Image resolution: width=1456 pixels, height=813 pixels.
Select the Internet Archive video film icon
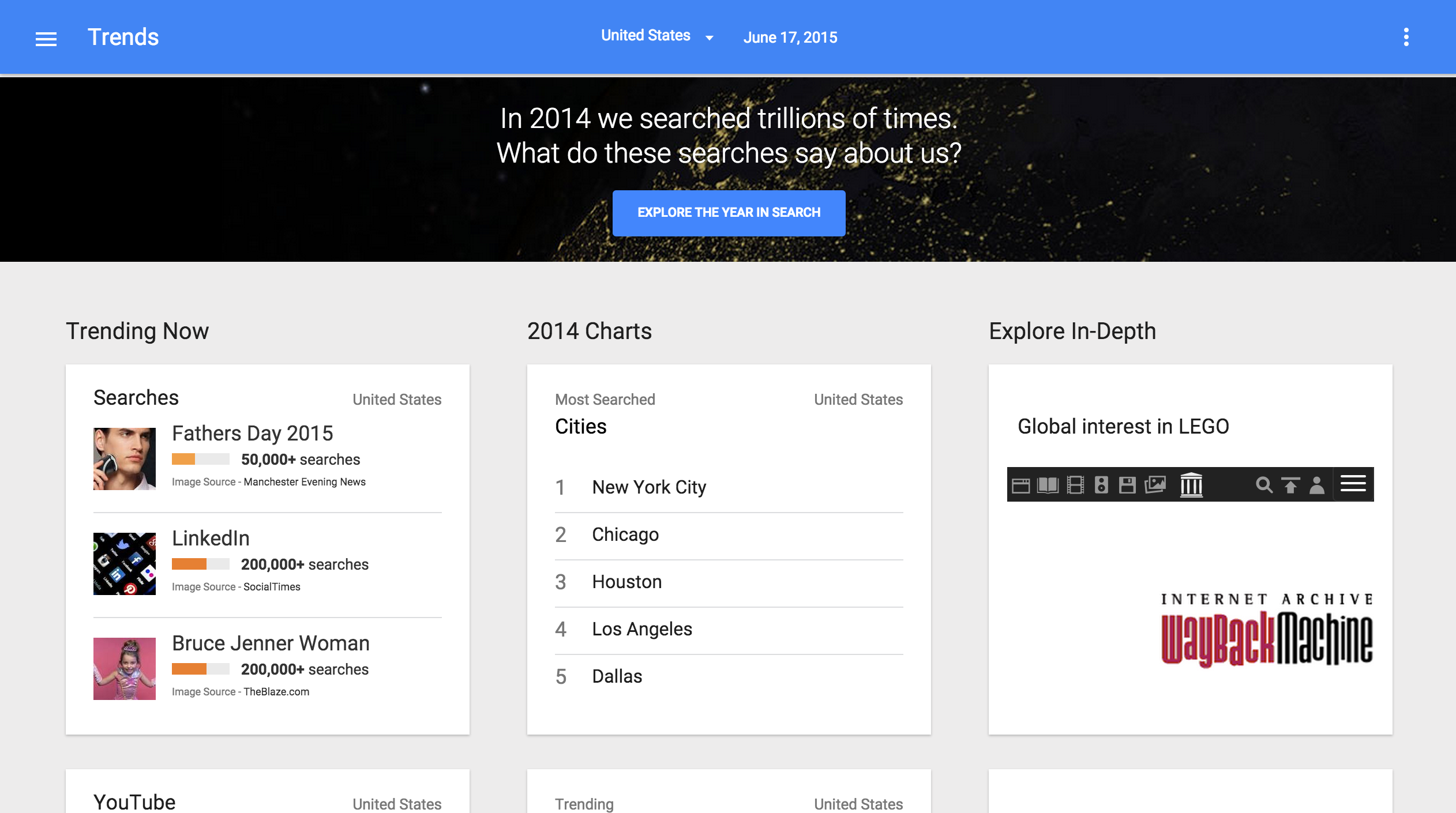point(1075,485)
